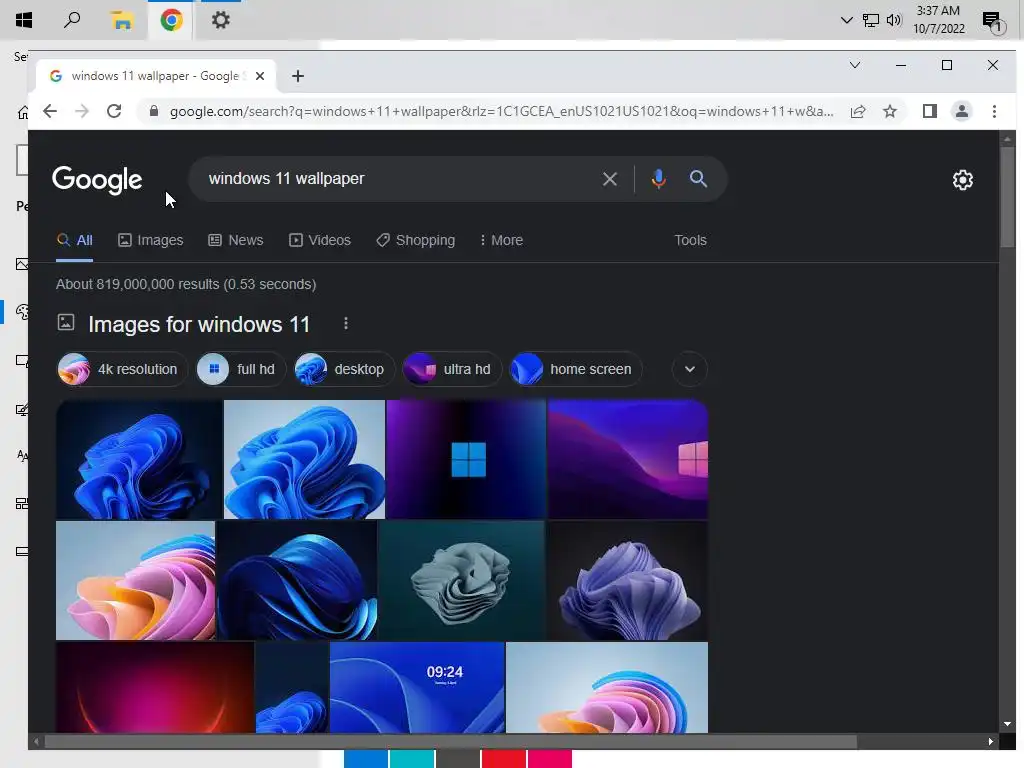Open the light blue bloom wallpaper thumbnail
The width and height of the screenshot is (1024, 768).
tap(304, 459)
